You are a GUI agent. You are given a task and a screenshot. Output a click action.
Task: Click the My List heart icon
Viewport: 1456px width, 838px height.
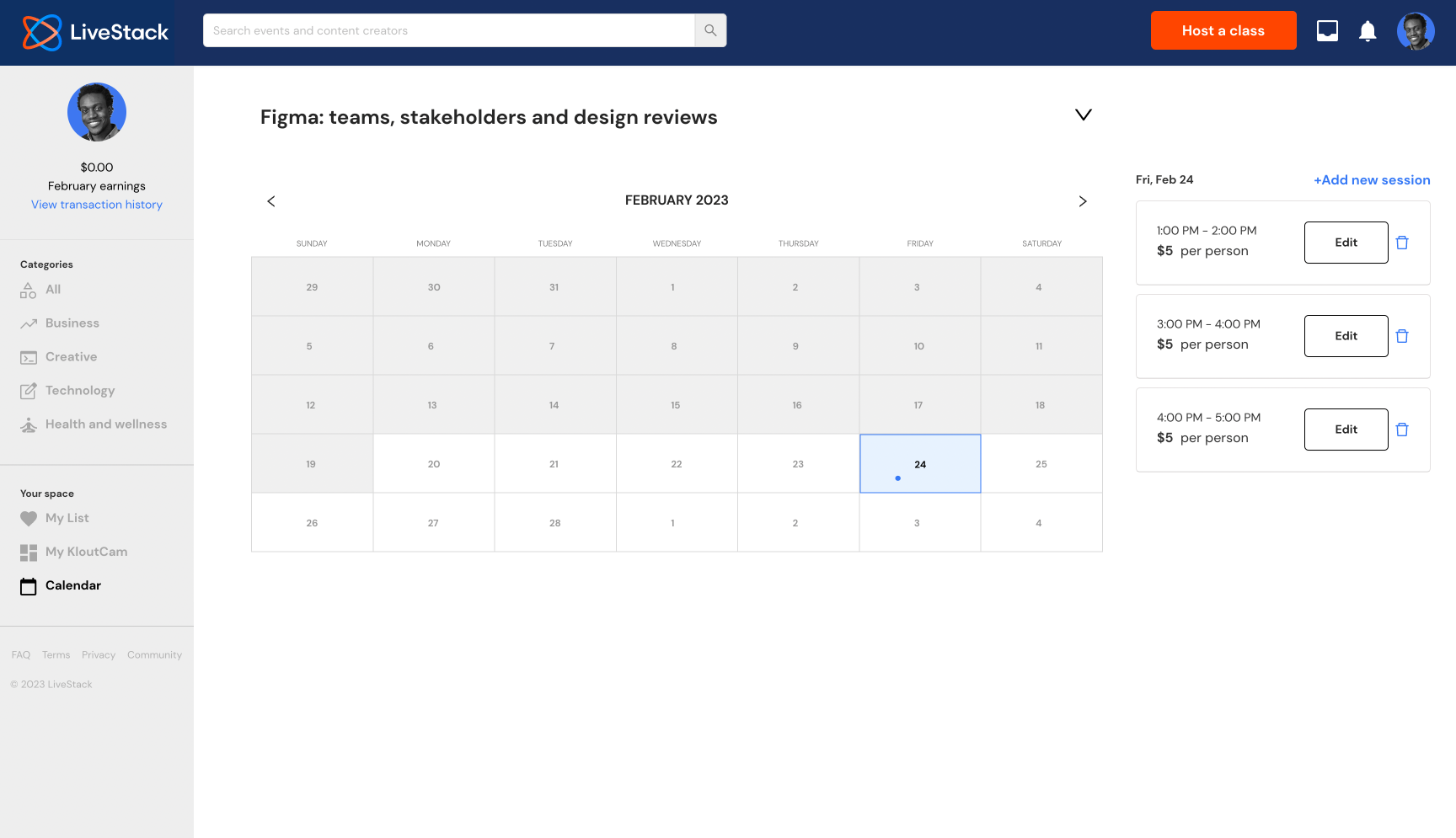(x=29, y=519)
